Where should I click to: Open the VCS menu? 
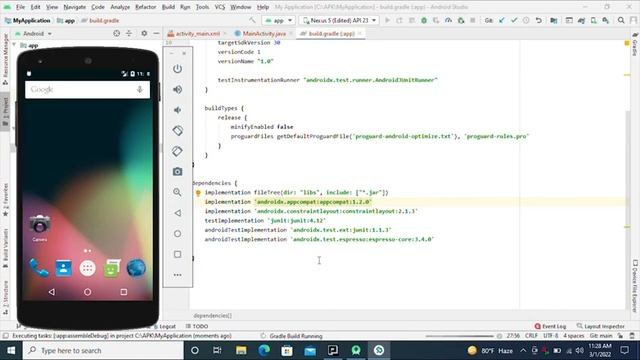[x=220, y=7]
